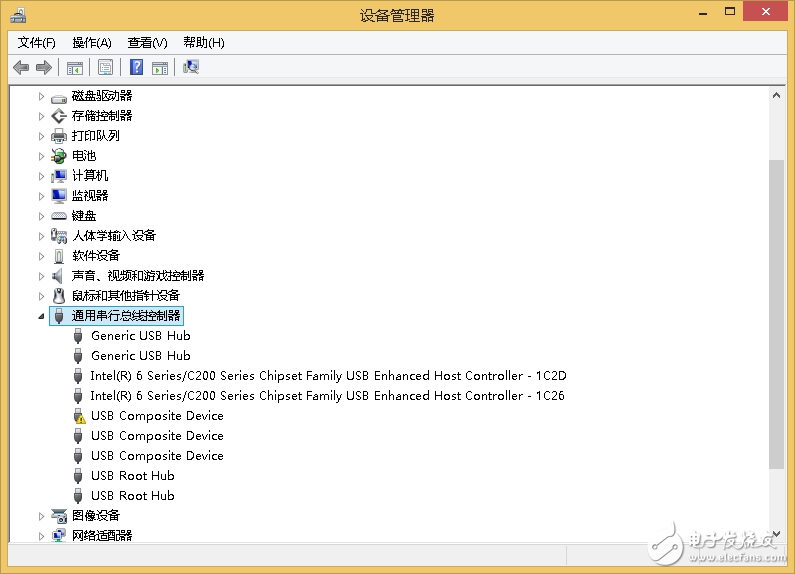Open the 文件(F) menu

pos(37,43)
